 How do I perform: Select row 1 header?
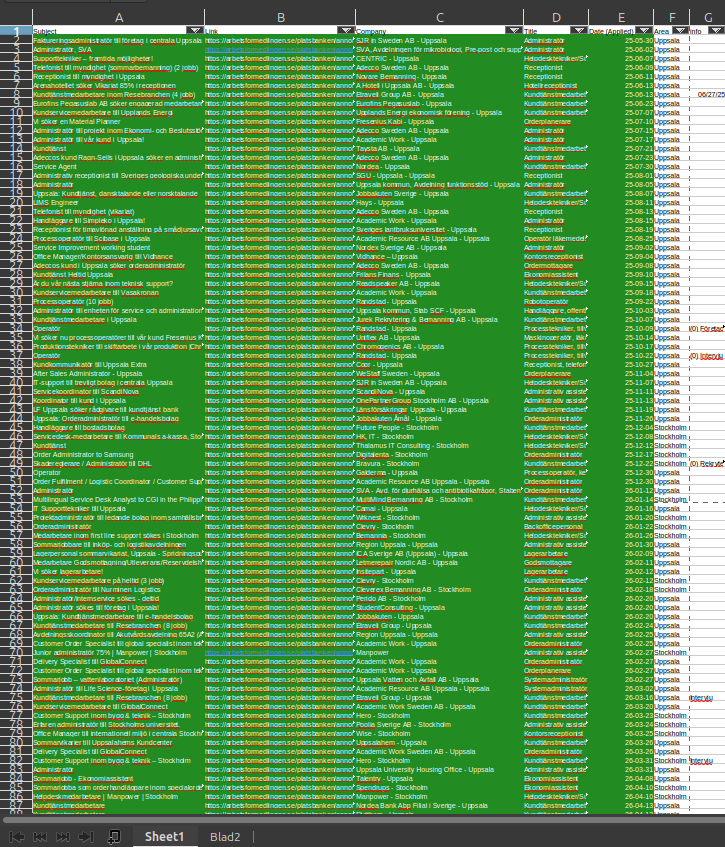click(16, 31)
